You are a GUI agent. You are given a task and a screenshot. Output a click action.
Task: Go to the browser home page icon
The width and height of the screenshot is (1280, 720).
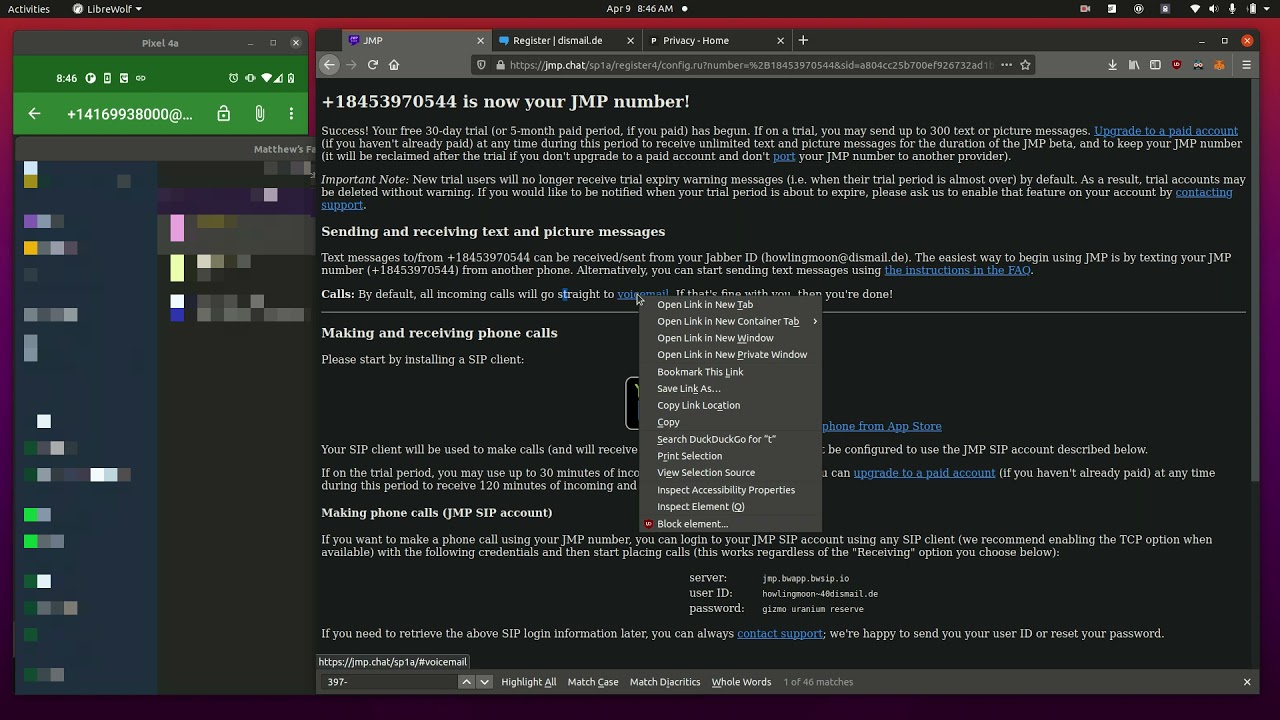[394, 64]
